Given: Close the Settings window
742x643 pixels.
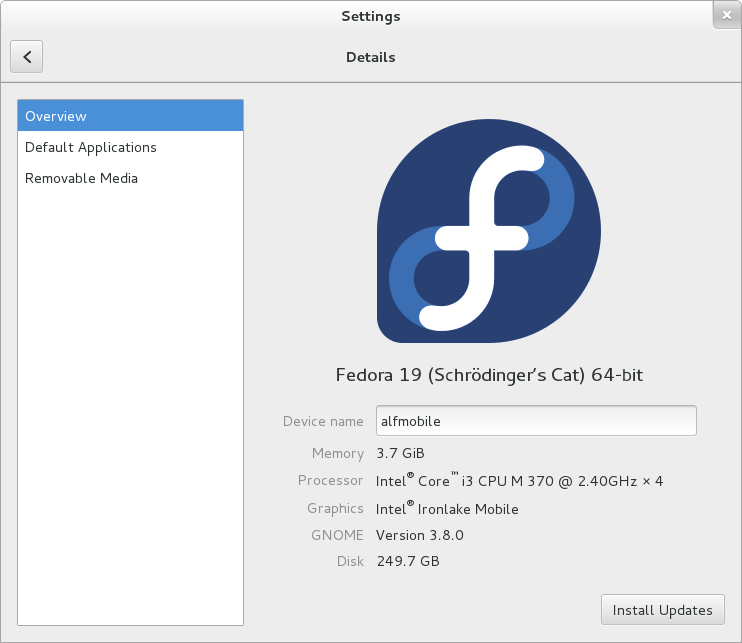Looking at the screenshot, I should (727, 15).
